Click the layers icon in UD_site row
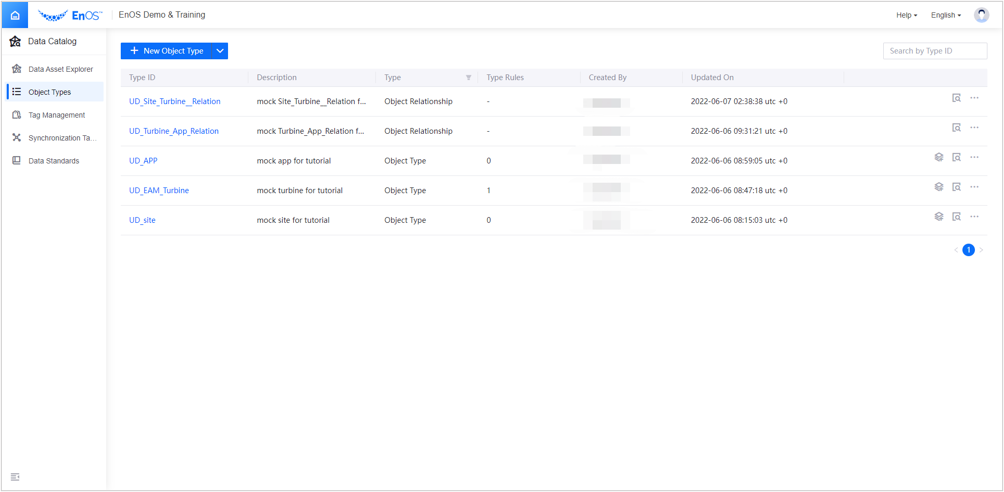Image resolution: width=1004 pixels, height=492 pixels. 939,217
